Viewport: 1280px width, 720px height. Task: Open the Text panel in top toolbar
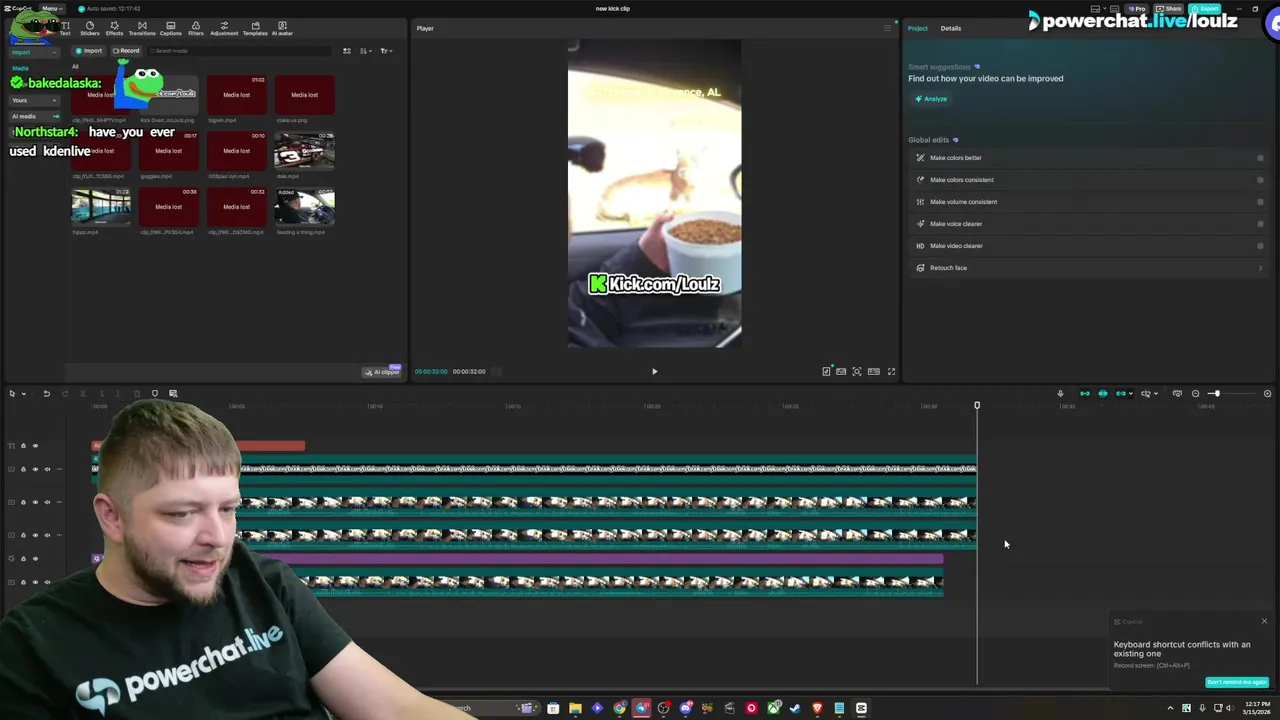click(x=65, y=28)
